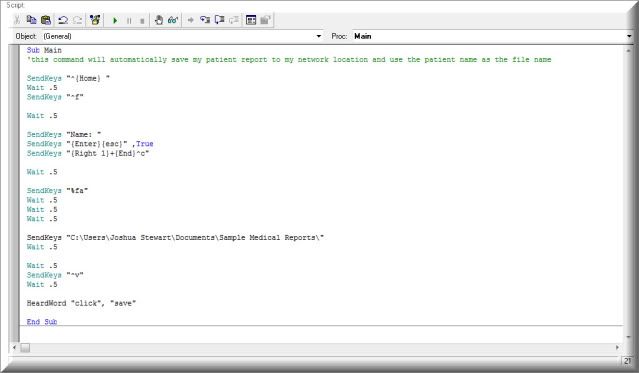
Task: Click the horizontal scrollbar thumb
Action: click(x=25, y=348)
